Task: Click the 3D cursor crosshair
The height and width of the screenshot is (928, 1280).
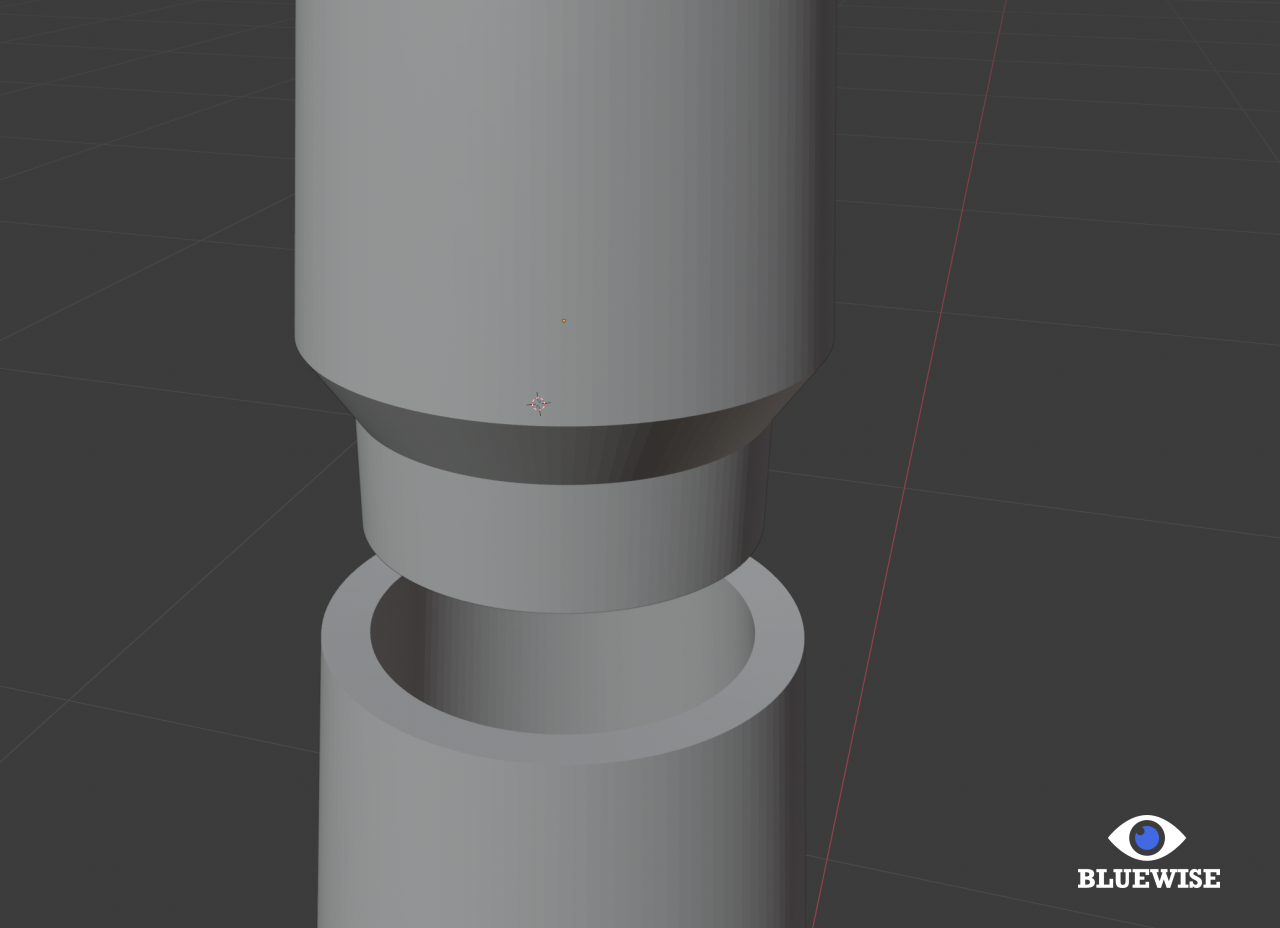Action: (x=539, y=404)
